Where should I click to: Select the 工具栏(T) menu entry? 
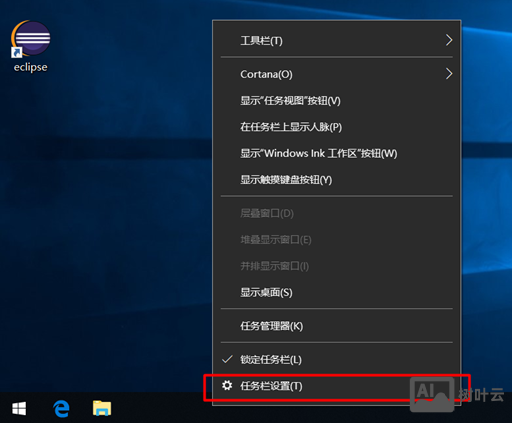337,41
